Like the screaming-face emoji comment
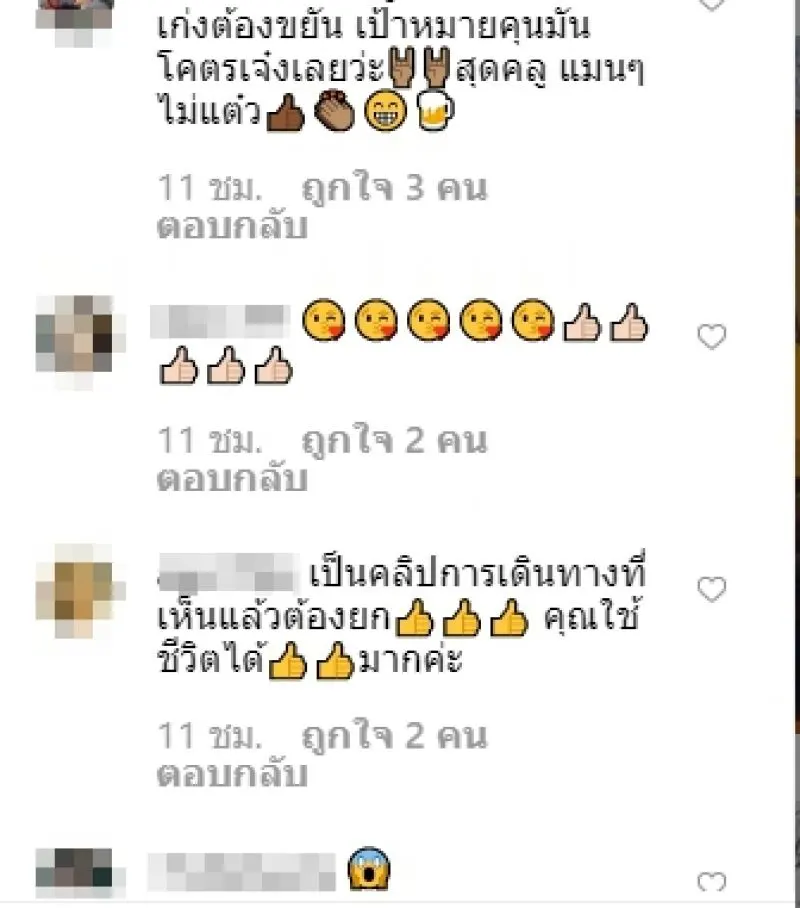Screen dimensions: 800x908 pos(711,883)
